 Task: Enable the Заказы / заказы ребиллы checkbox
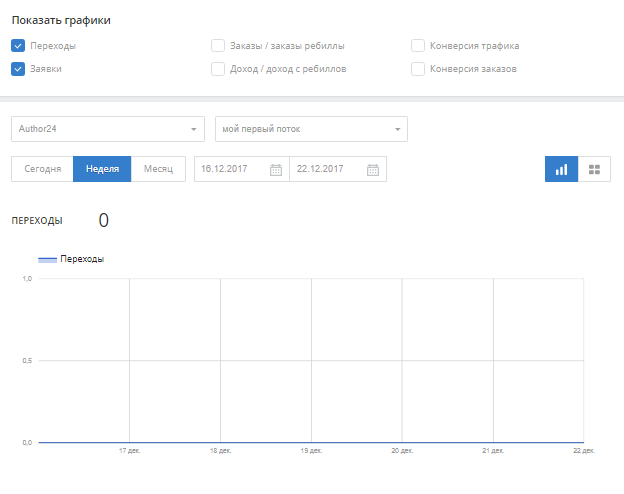[x=218, y=46]
